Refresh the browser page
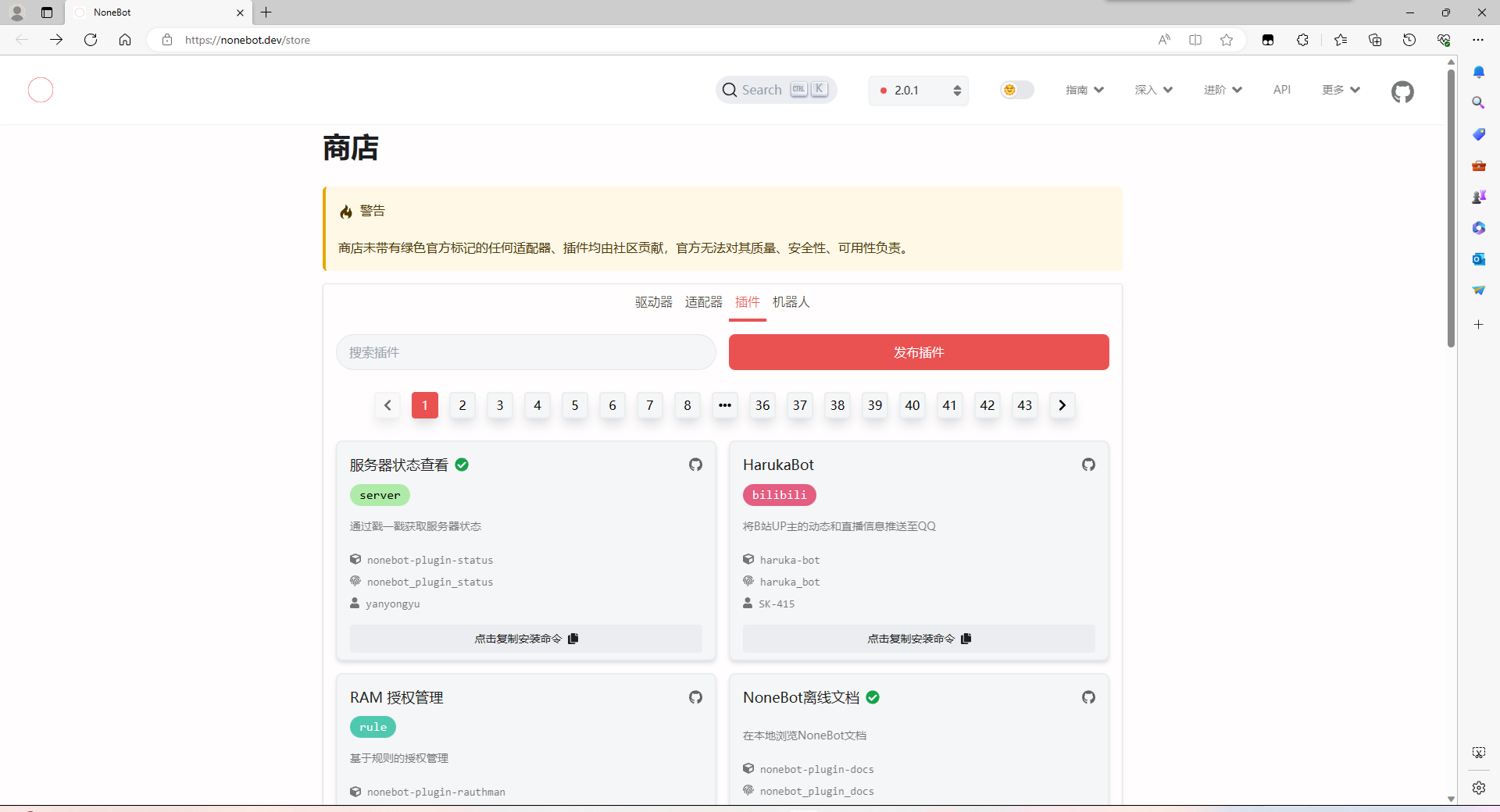 point(91,40)
